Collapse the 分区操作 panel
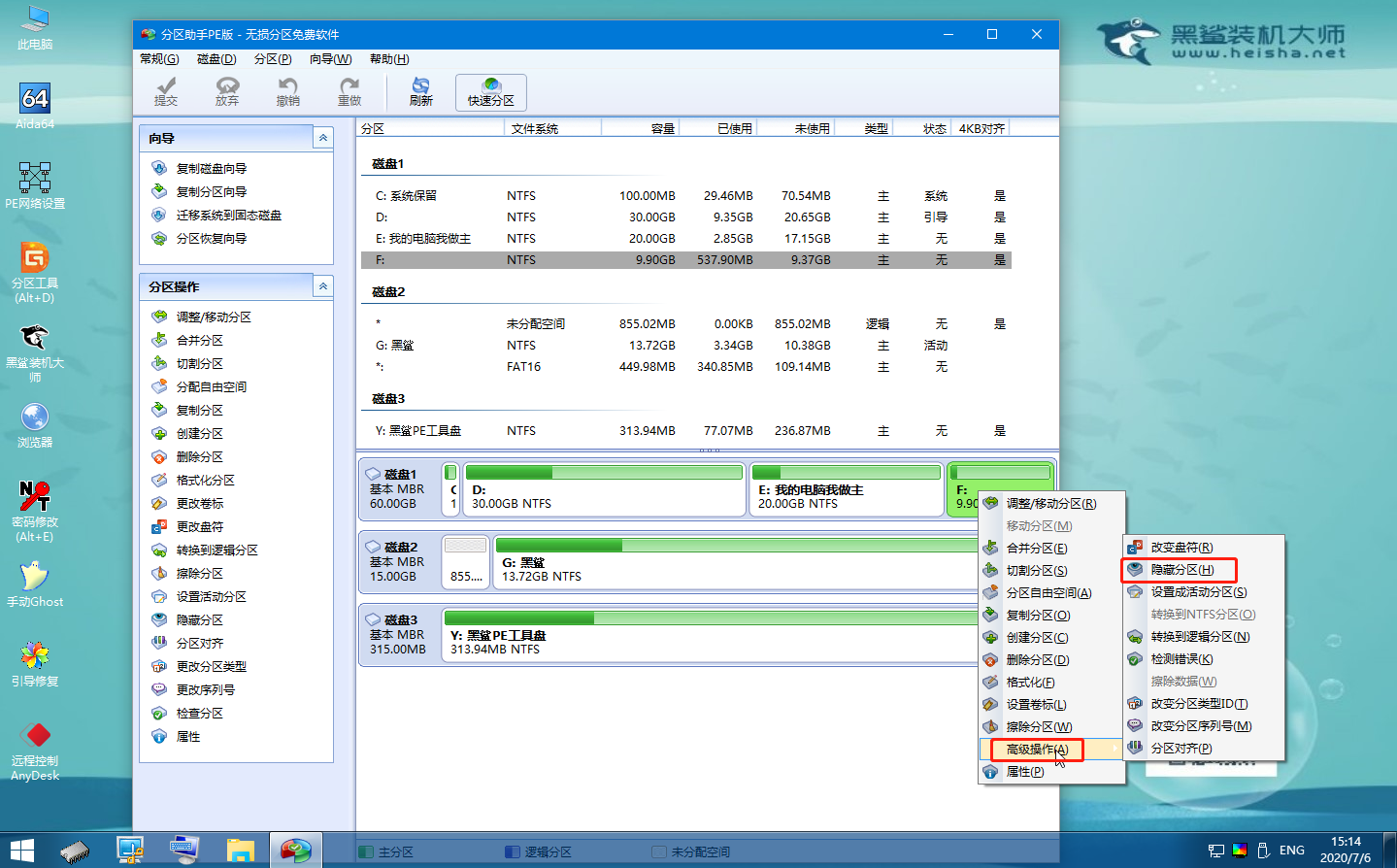Image resolution: width=1397 pixels, height=868 pixels. 323,286
